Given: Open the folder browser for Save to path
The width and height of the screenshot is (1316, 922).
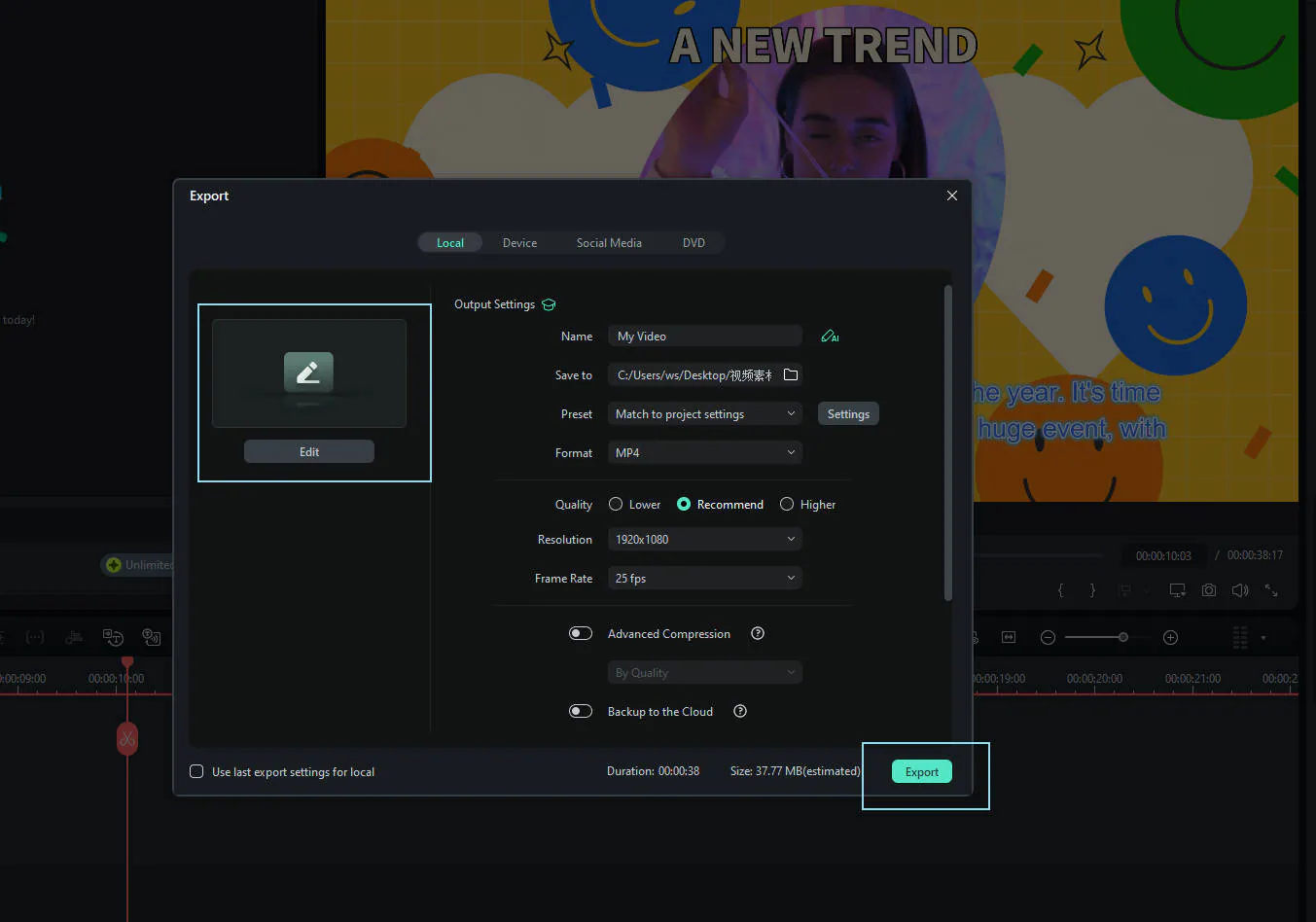Looking at the screenshot, I should click(791, 374).
